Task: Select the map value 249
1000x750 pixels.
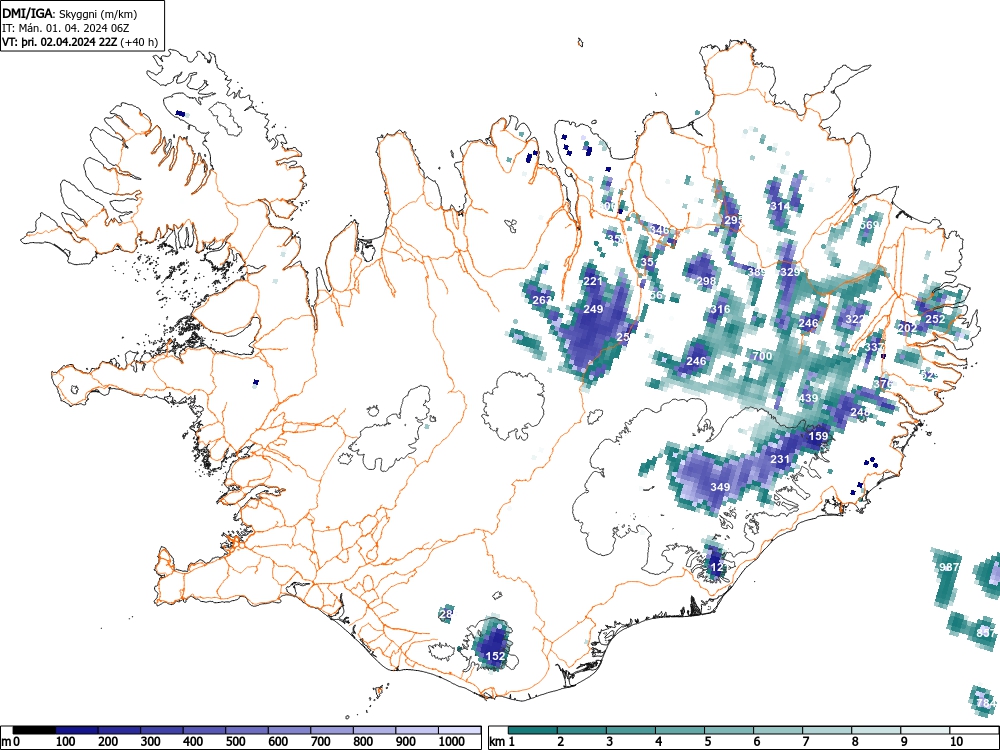Action: [593, 309]
